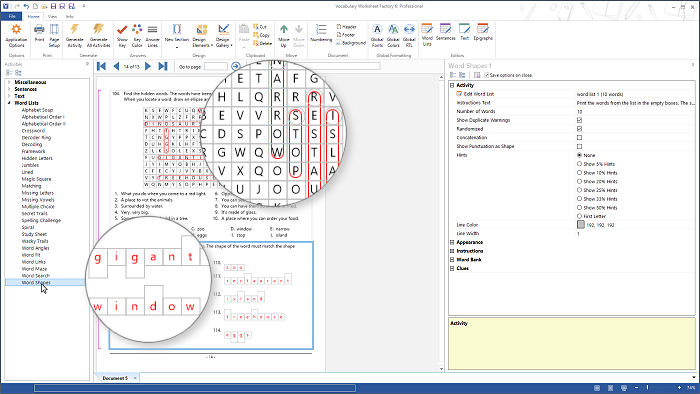
Task: Go to the next page
Action: pyautogui.click(x=148, y=66)
